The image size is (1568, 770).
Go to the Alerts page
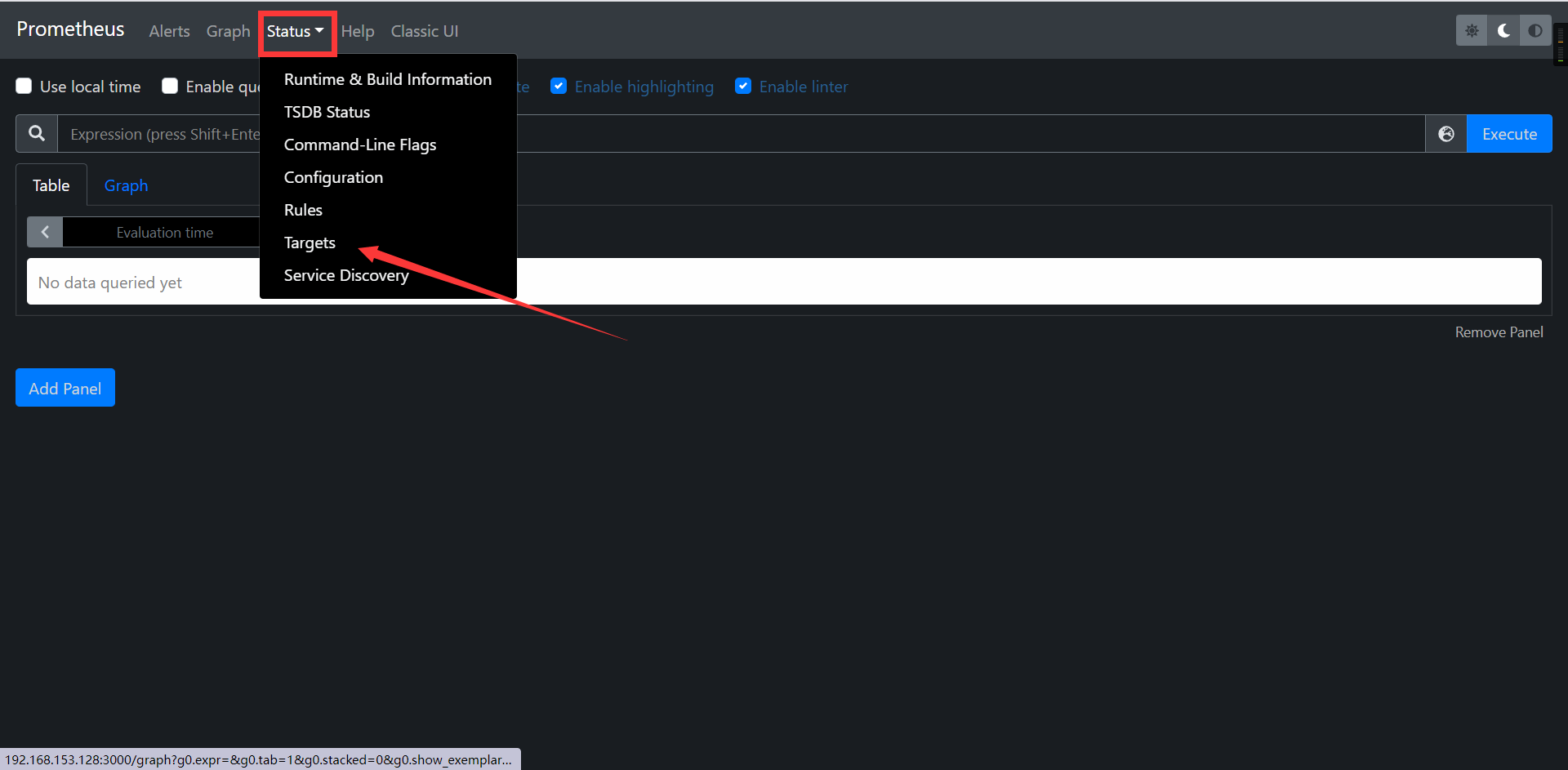(169, 31)
